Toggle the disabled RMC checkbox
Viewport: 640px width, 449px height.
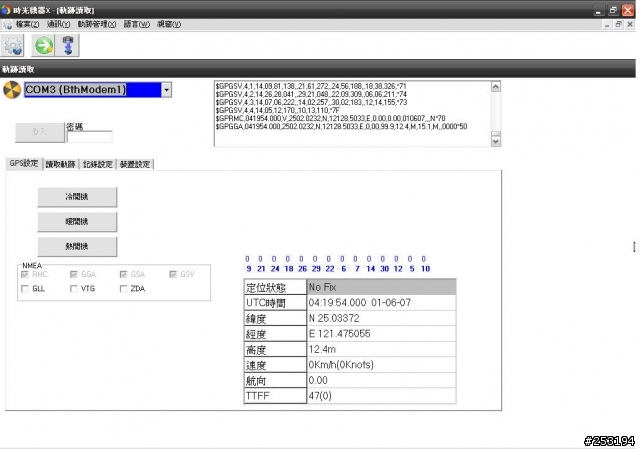[25, 274]
